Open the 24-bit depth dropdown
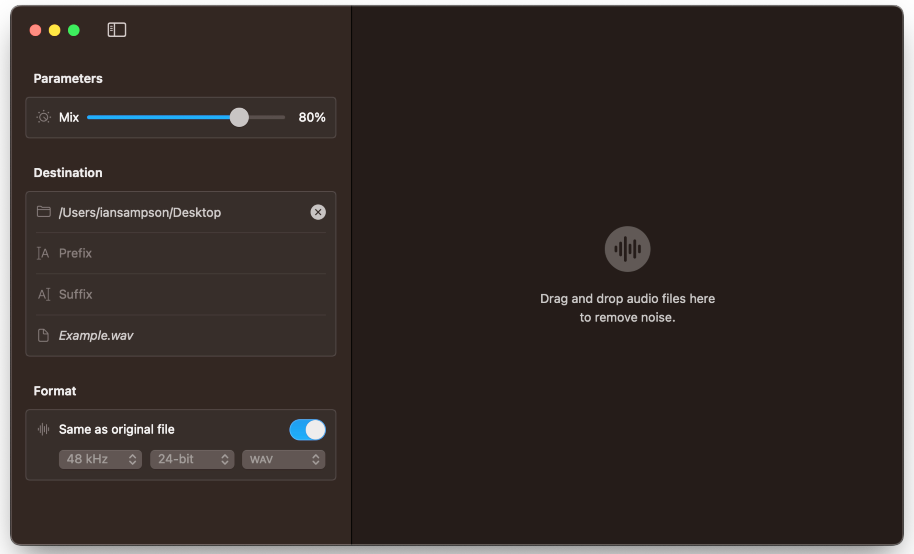The width and height of the screenshot is (914, 554). [192, 460]
